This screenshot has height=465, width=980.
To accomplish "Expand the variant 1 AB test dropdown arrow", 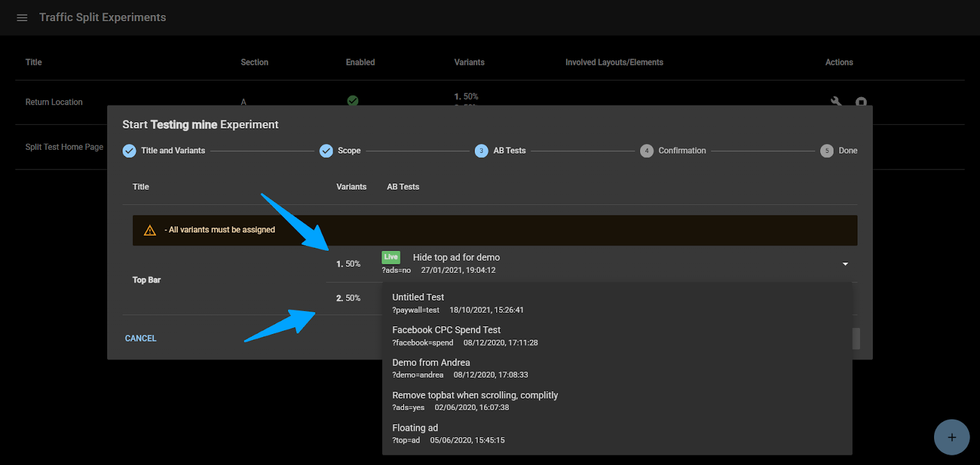I will click(845, 264).
